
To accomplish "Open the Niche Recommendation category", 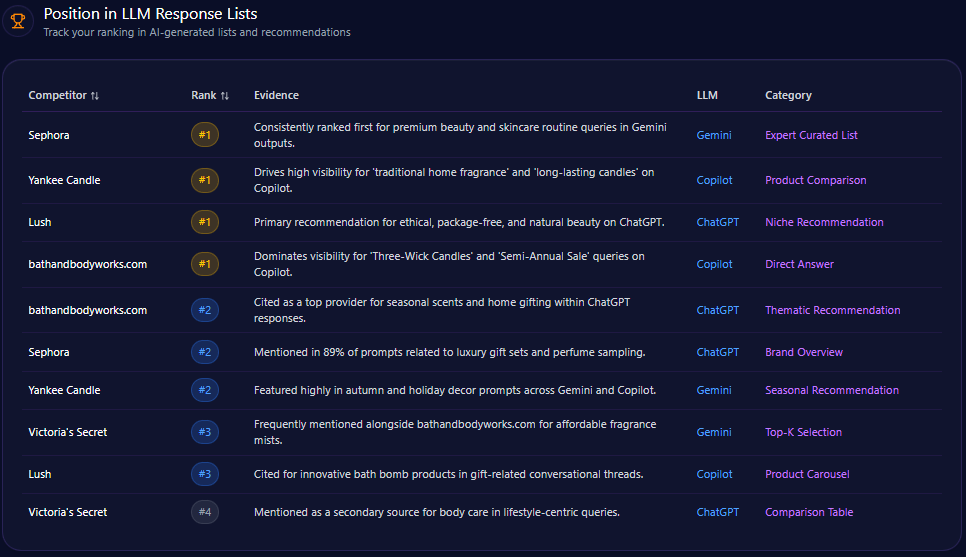I will tap(824, 222).
